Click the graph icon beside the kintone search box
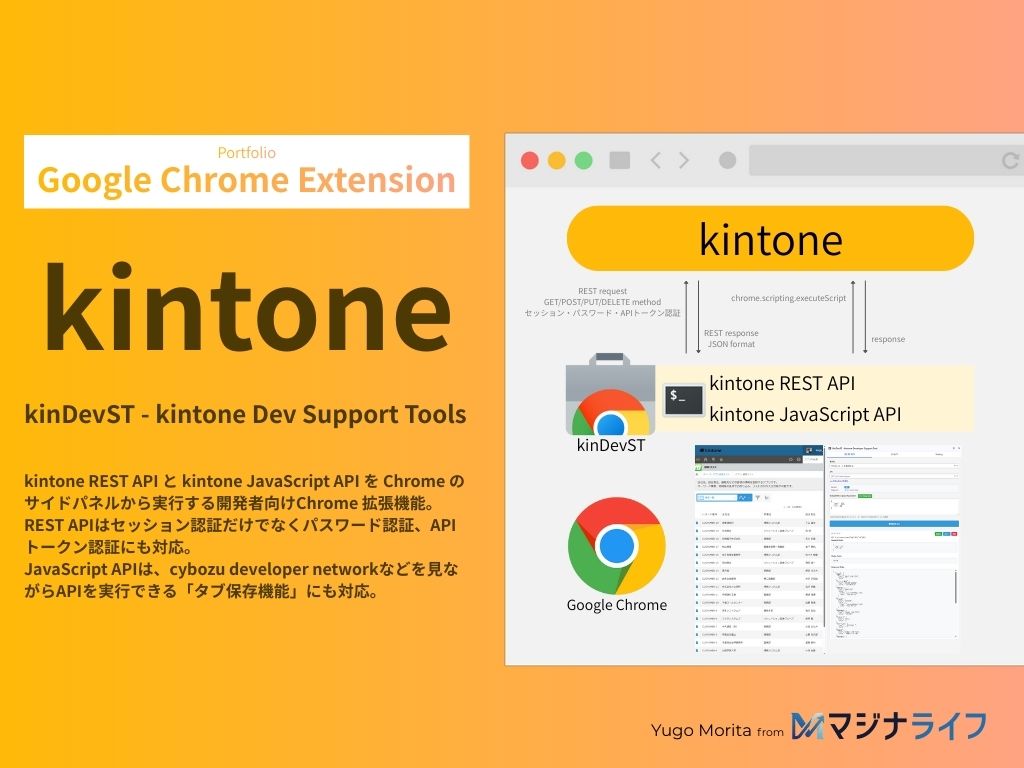 click(765, 497)
